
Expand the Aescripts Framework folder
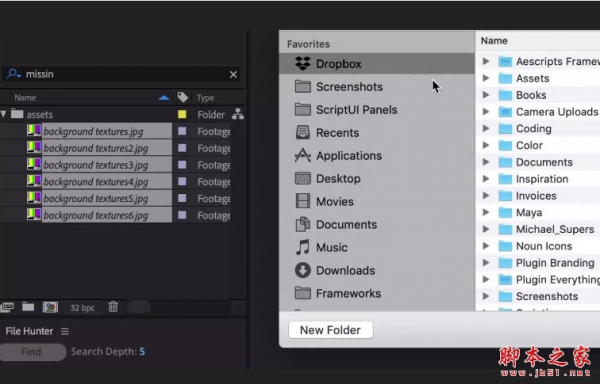[486, 61]
